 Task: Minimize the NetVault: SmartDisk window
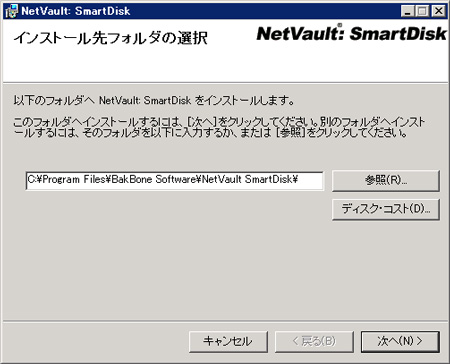(x=407, y=11)
